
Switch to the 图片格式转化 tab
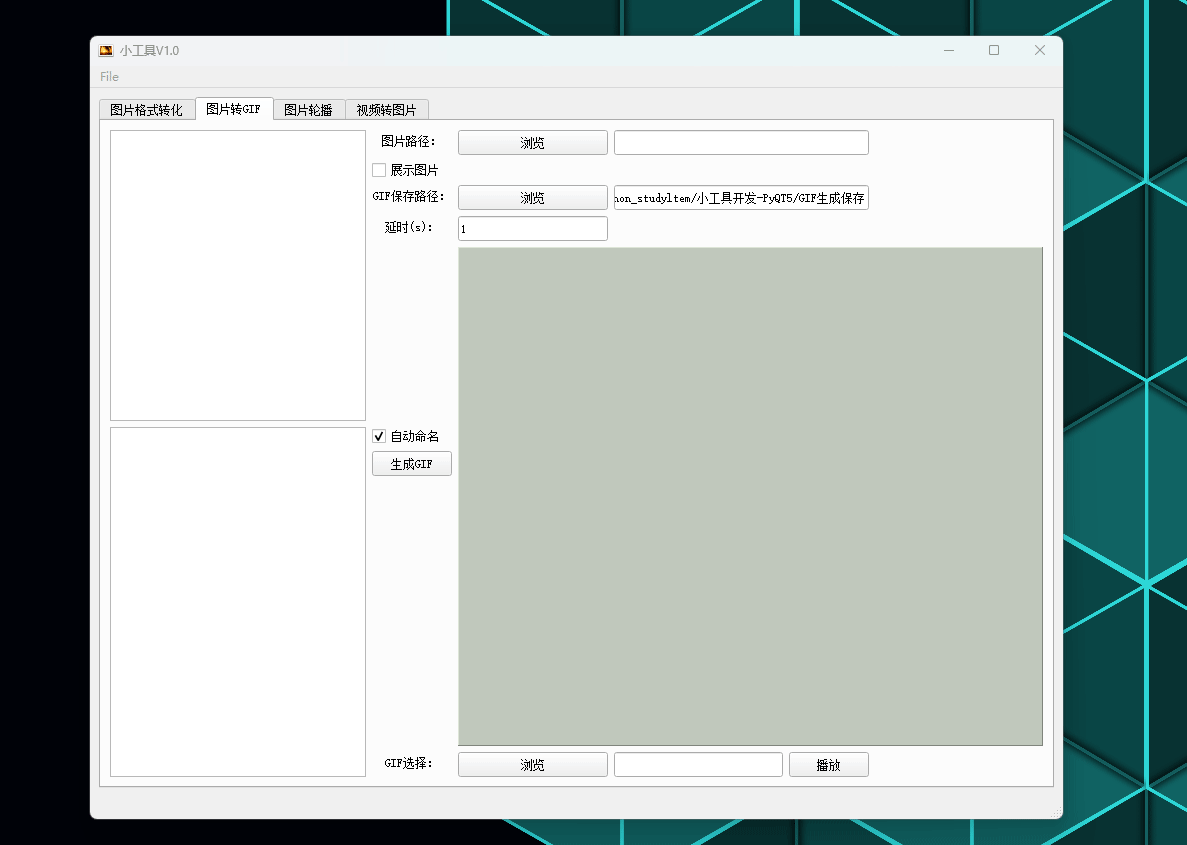point(146,110)
